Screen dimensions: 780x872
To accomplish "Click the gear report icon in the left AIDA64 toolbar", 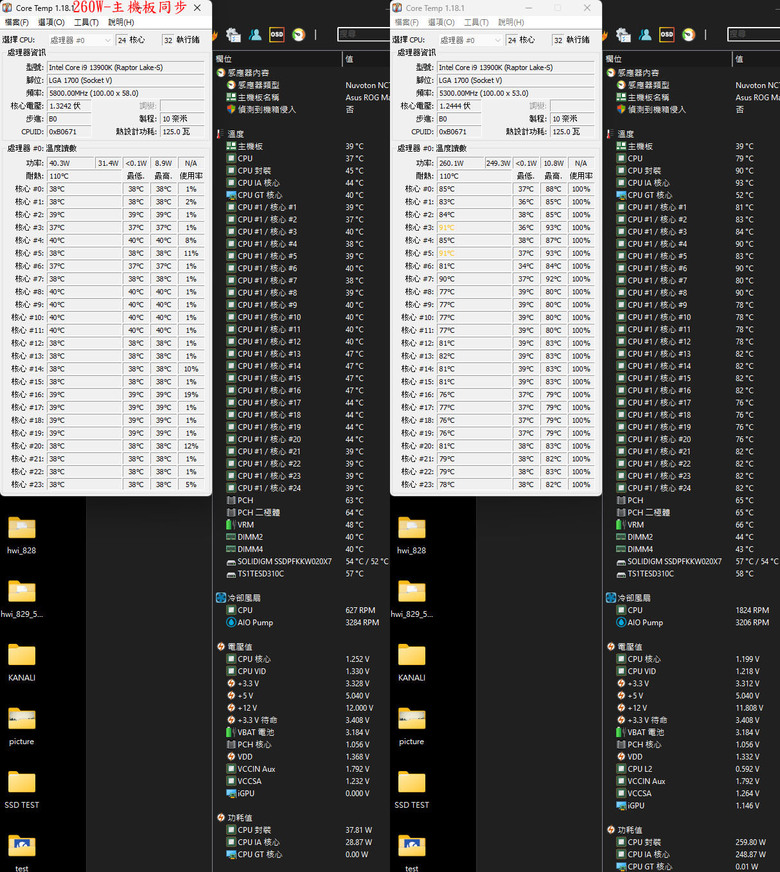I will [233, 34].
